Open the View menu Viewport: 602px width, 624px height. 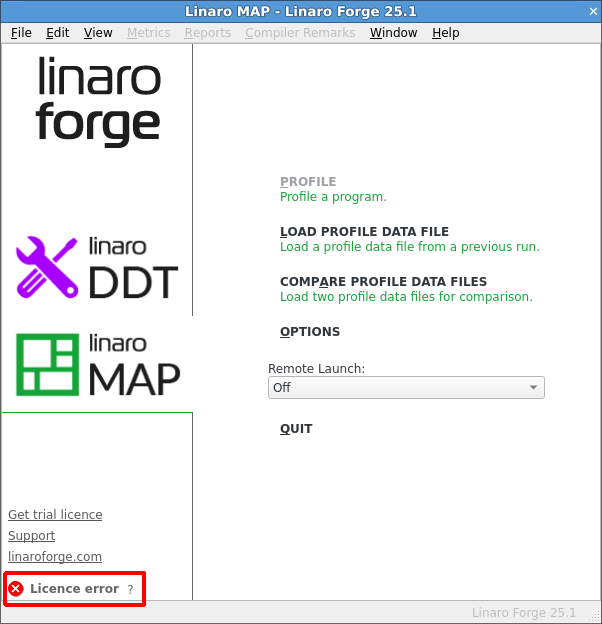coord(98,32)
